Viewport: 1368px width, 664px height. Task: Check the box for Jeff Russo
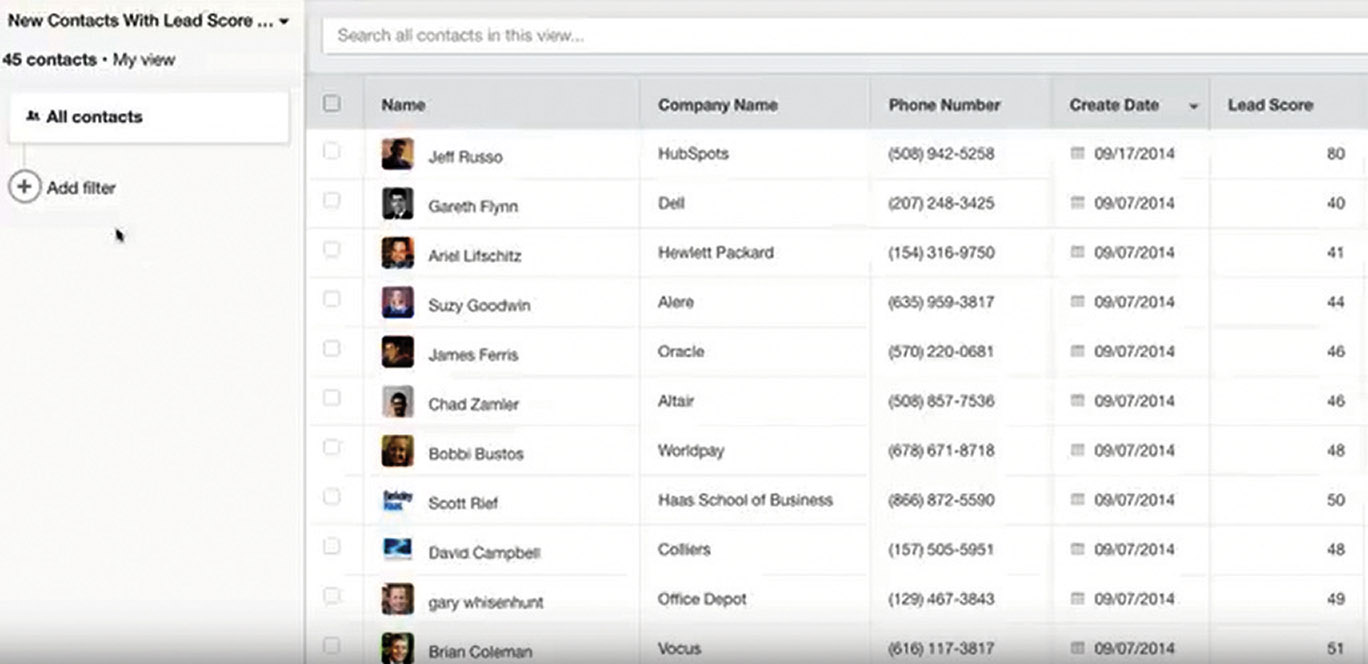pos(332,151)
